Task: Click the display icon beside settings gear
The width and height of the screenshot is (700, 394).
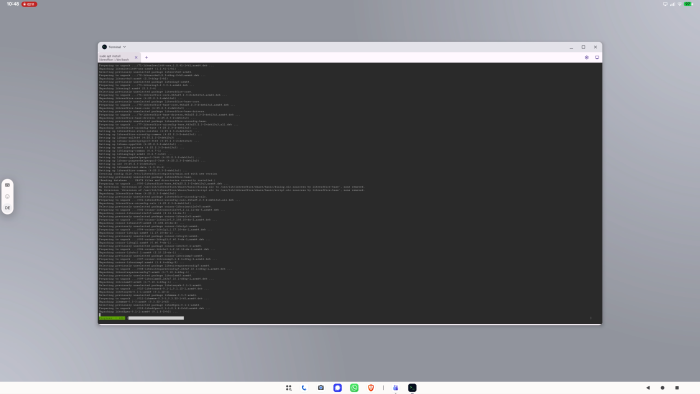Action: pyautogui.click(x=597, y=57)
